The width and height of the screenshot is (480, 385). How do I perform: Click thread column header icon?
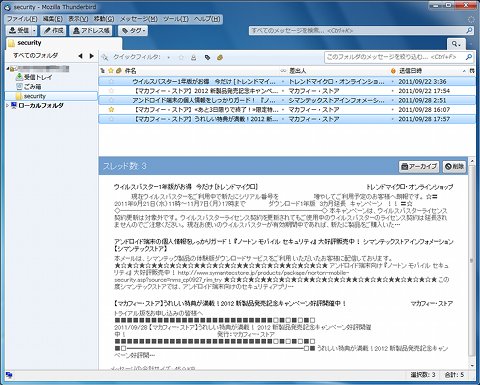point(103,71)
